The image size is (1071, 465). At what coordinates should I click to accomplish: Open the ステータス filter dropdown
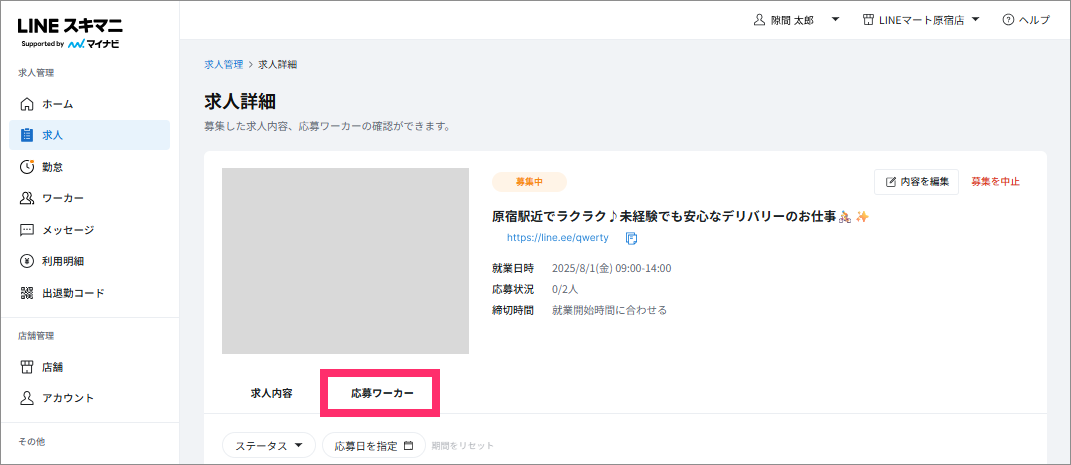point(269,445)
